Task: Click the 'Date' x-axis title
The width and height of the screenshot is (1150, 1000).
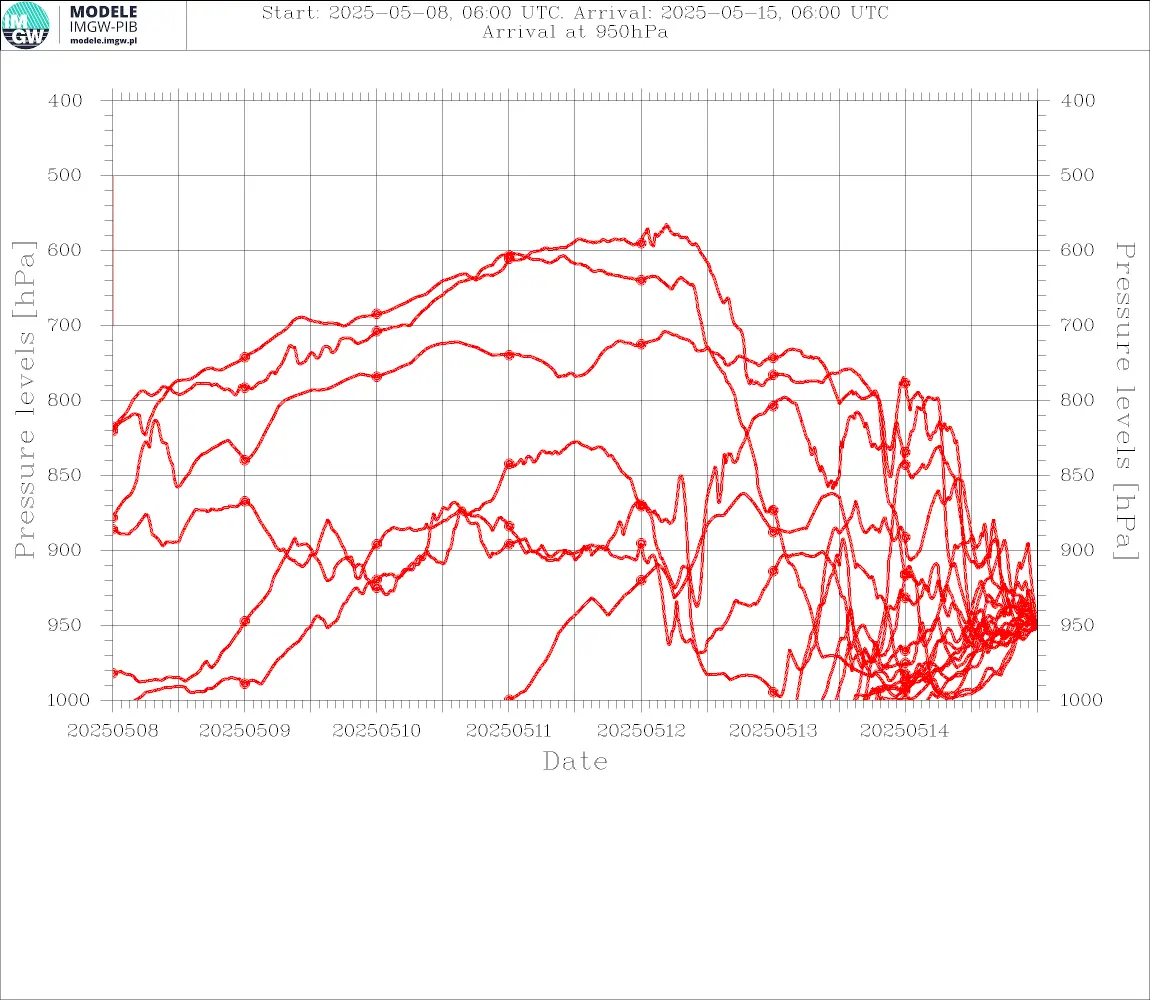Action: pyautogui.click(x=575, y=762)
